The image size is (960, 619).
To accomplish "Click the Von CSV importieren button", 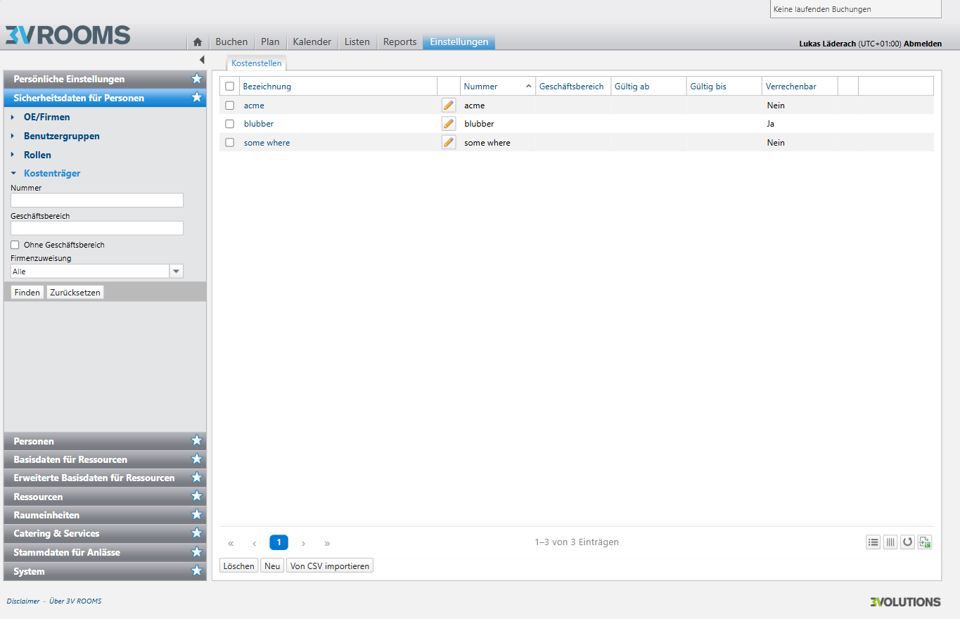I will pos(330,566).
